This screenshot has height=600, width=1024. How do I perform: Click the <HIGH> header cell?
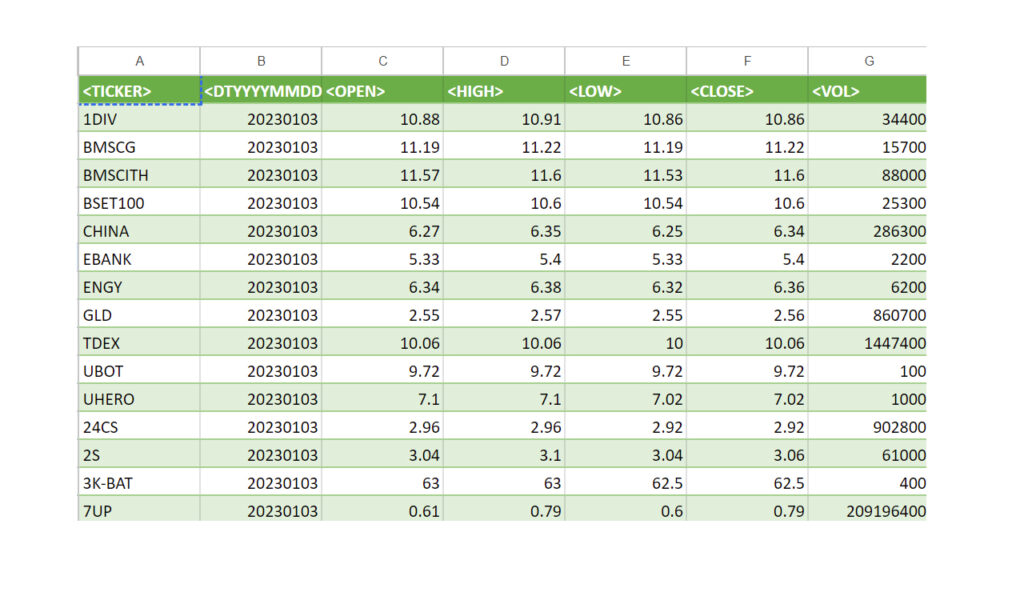(x=504, y=90)
